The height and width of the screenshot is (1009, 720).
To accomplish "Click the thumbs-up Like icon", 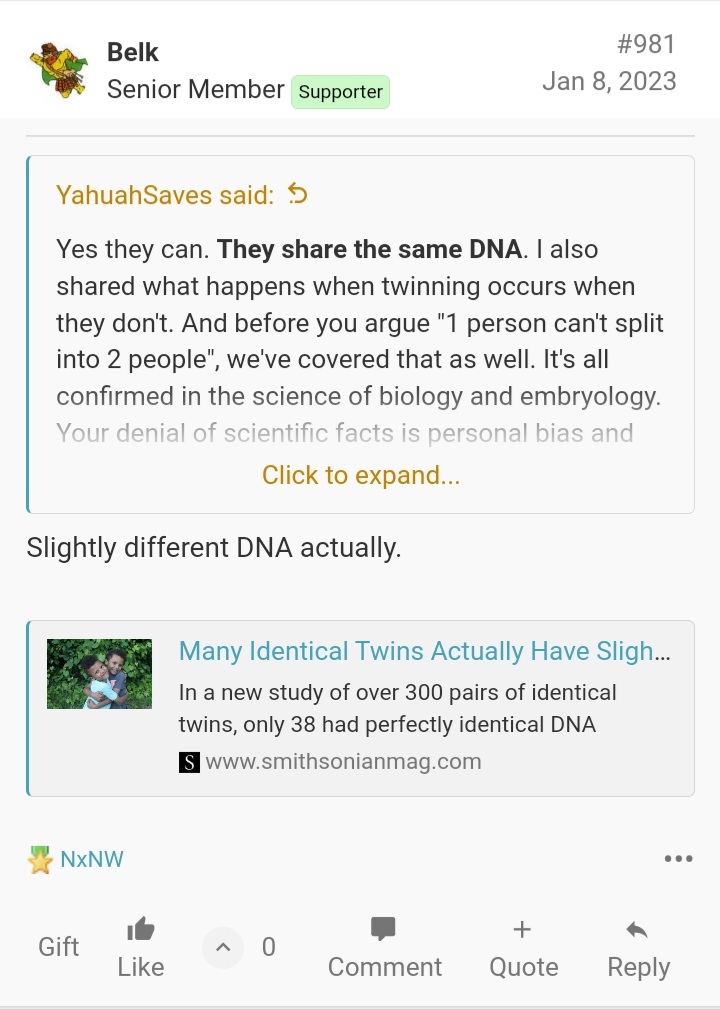I will (141, 930).
